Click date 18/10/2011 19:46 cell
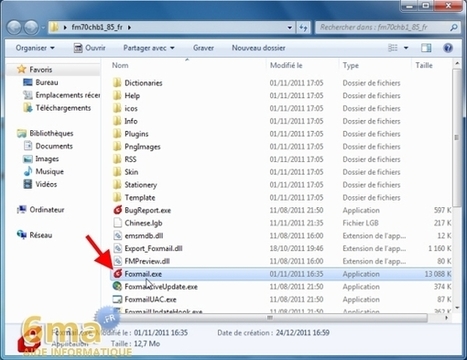This screenshot has width=467, height=360. 296,248
